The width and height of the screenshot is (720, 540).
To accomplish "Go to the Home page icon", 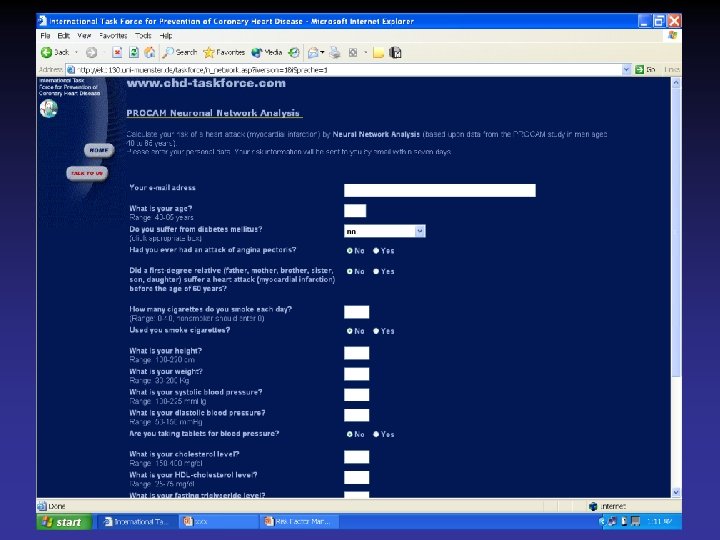I will [x=150, y=53].
